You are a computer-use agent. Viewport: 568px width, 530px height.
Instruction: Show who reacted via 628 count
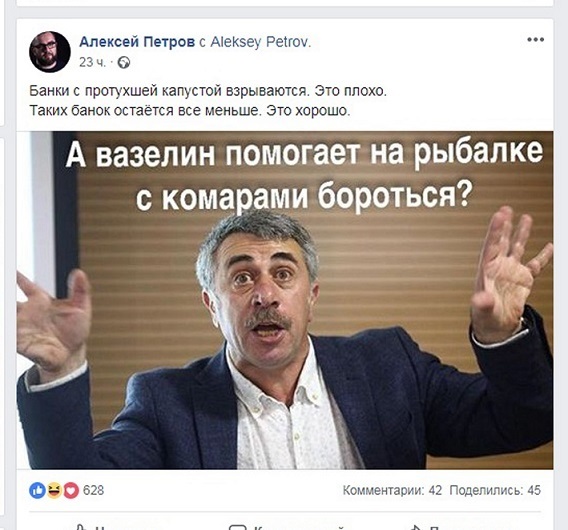coord(93,491)
